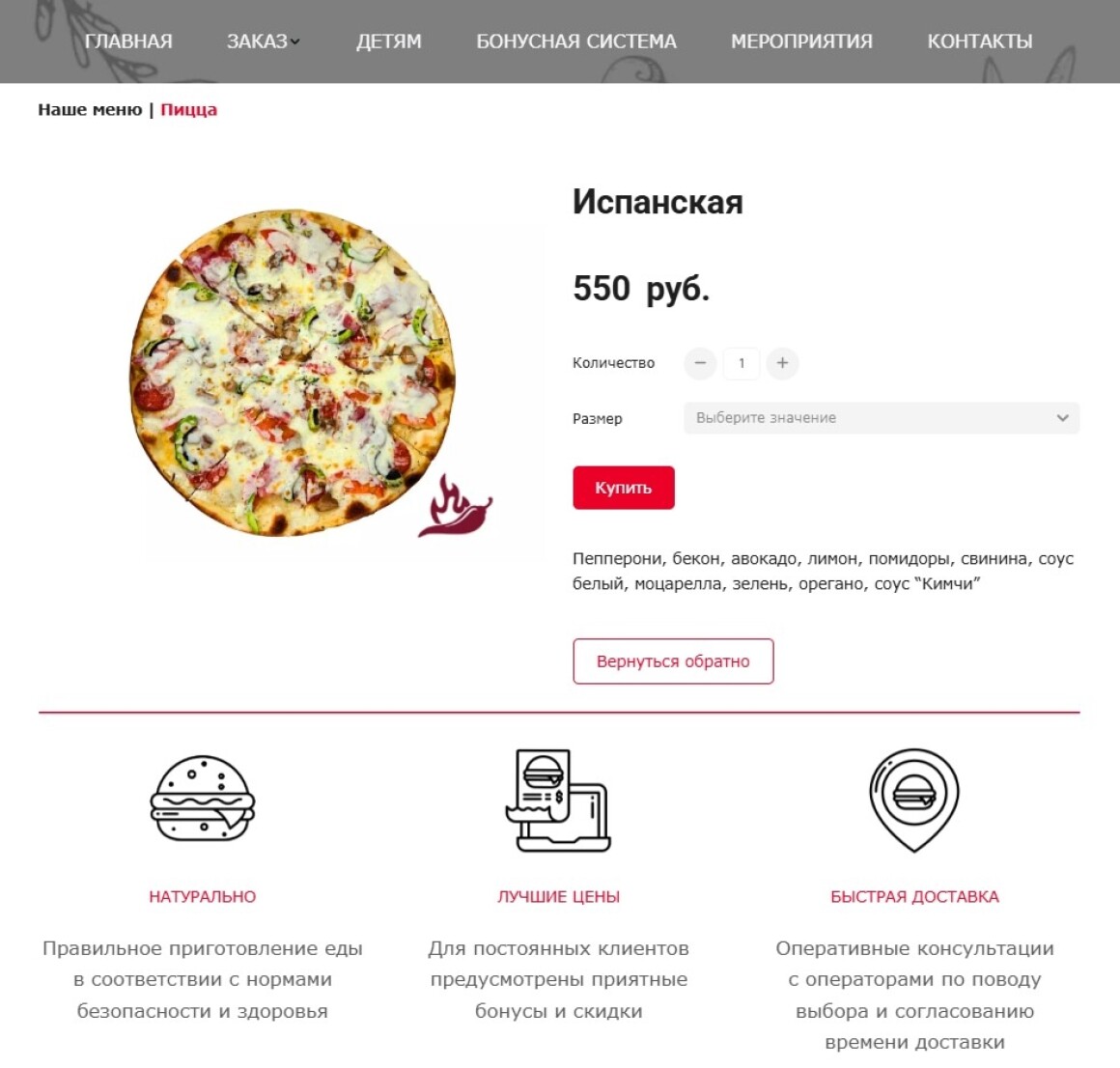1120x1068 pixels.
Task: Click the quantity input field
Action: click(742, 363)
